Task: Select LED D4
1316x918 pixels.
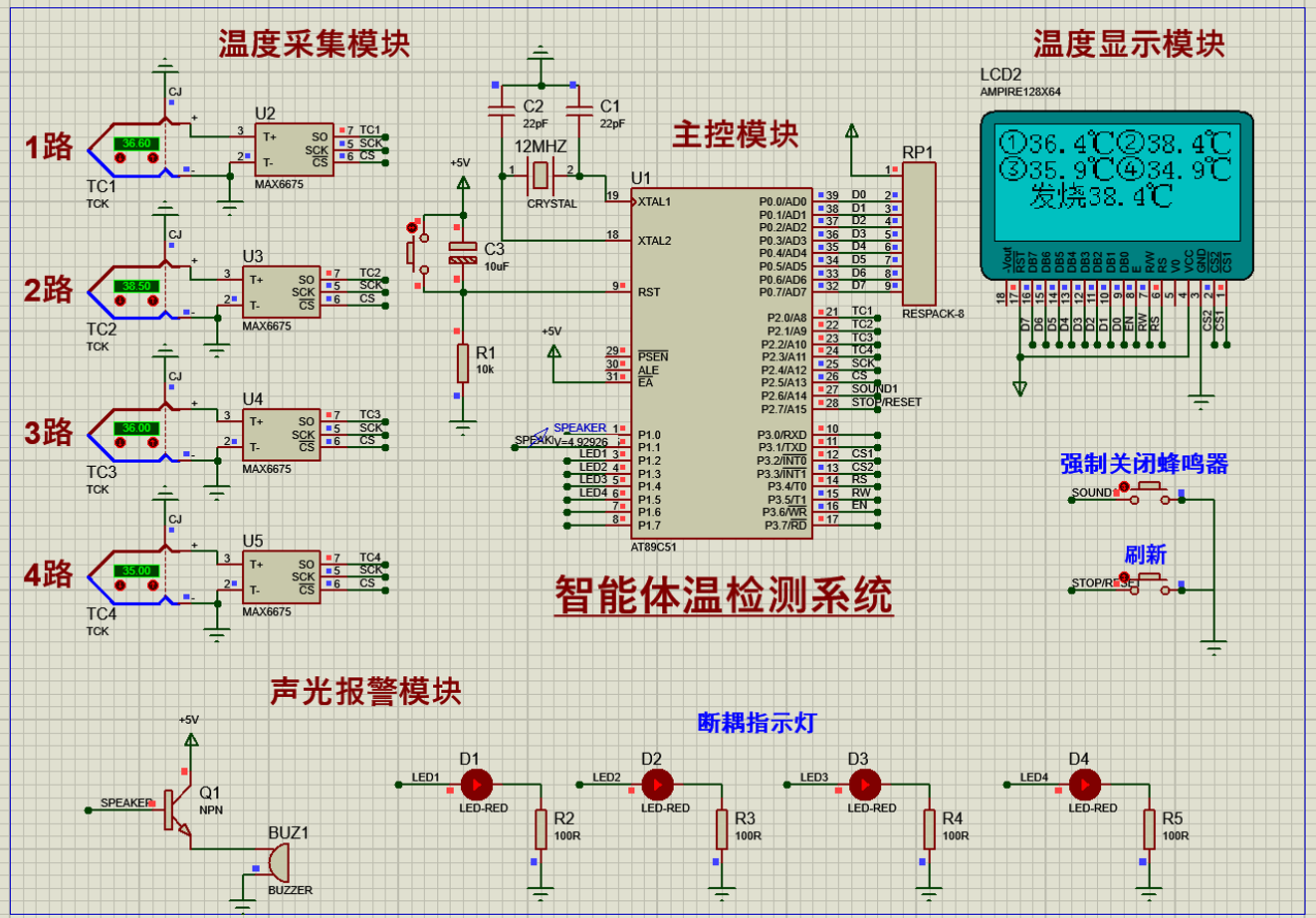Action: [1086, 786]
